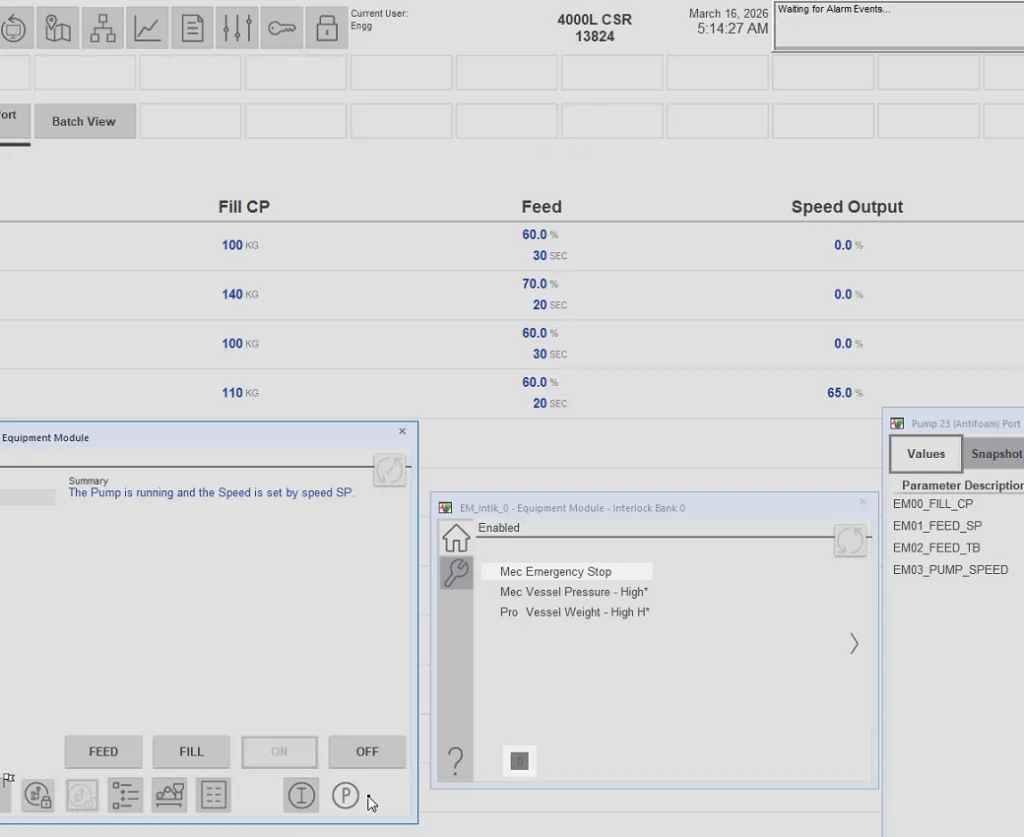Open the plant map icon in the toolbar
The image size is (1024, 837).
click(57, 27)
